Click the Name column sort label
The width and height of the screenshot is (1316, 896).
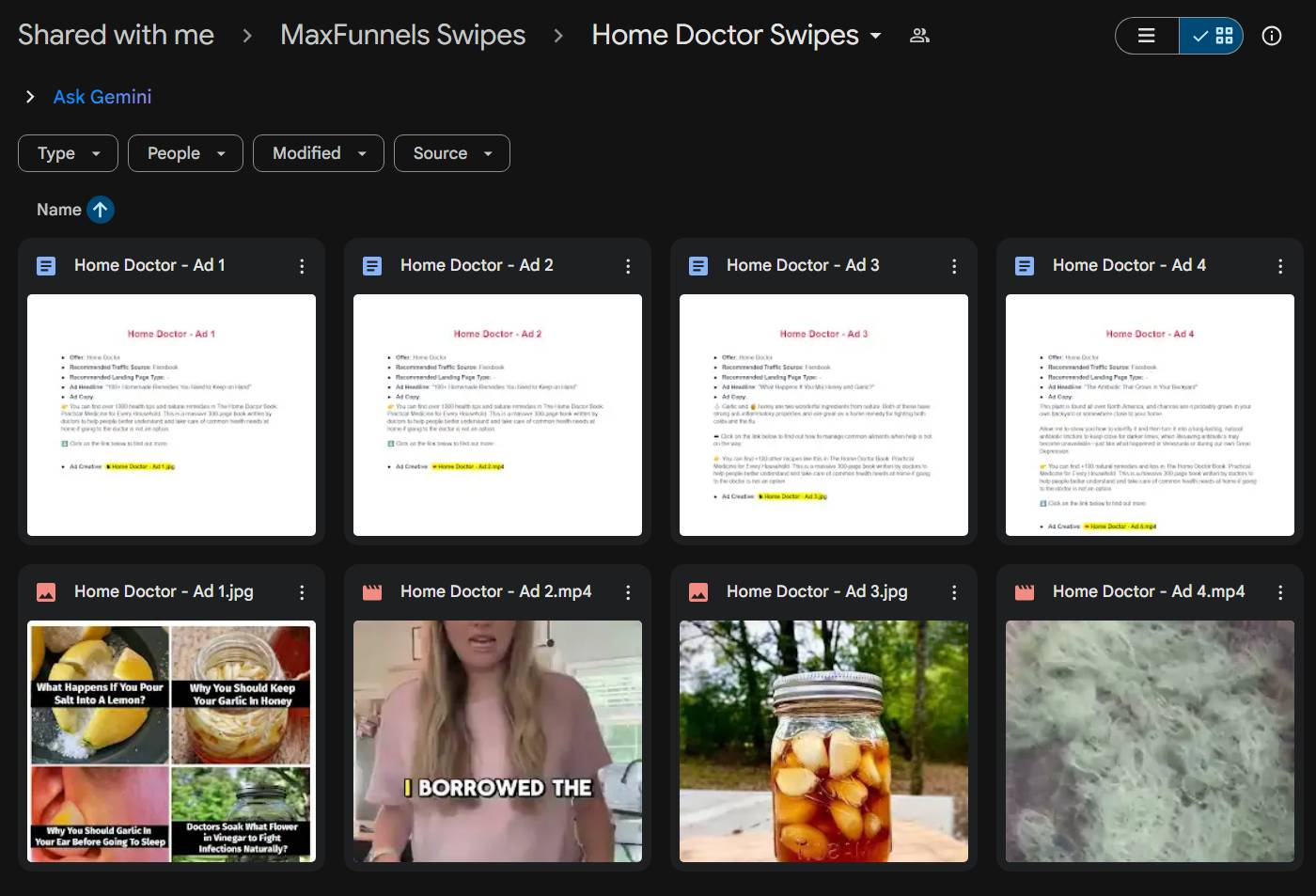point(58,210)
